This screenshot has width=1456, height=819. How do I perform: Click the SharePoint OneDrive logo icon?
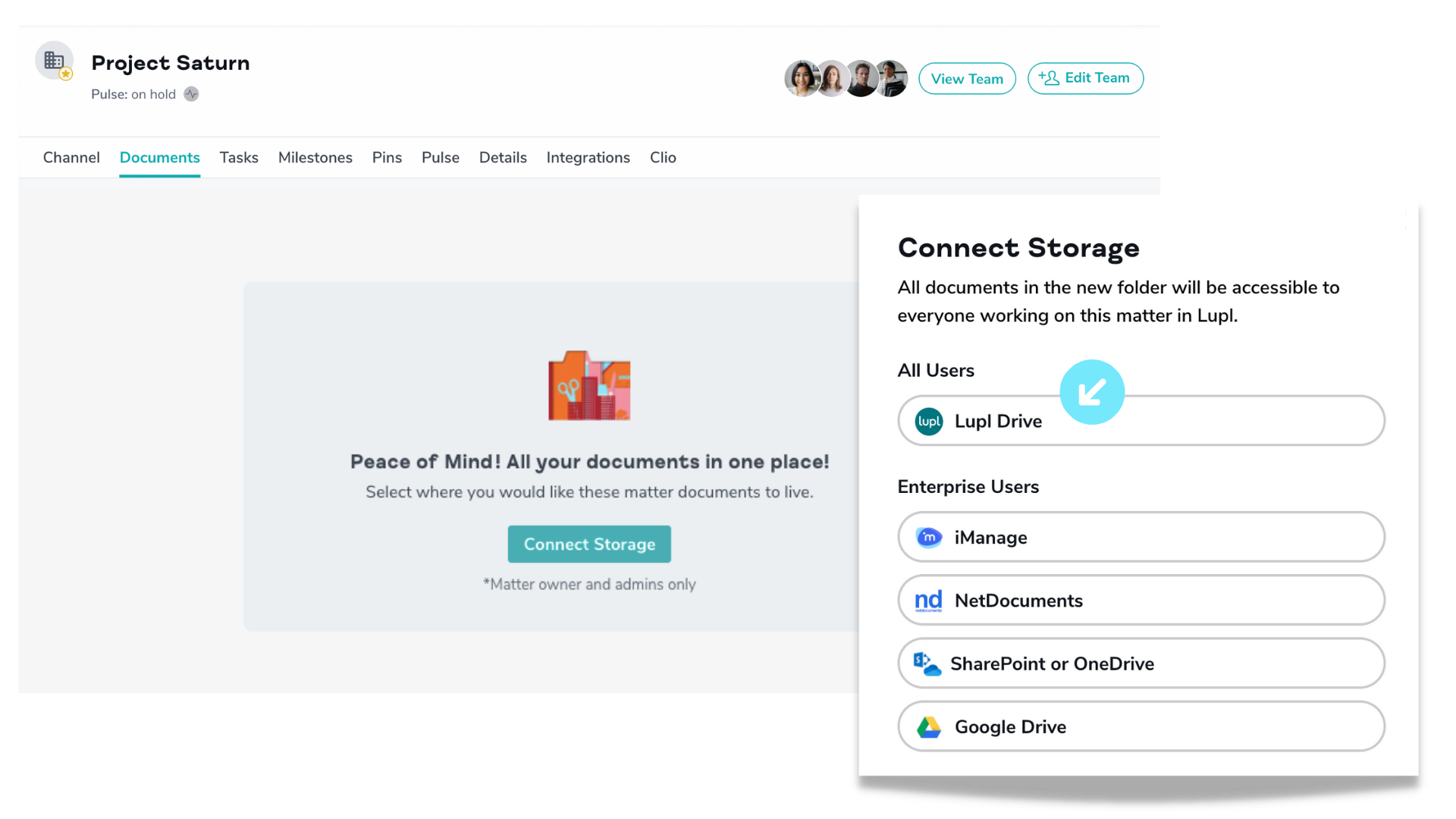coord(927,664)
